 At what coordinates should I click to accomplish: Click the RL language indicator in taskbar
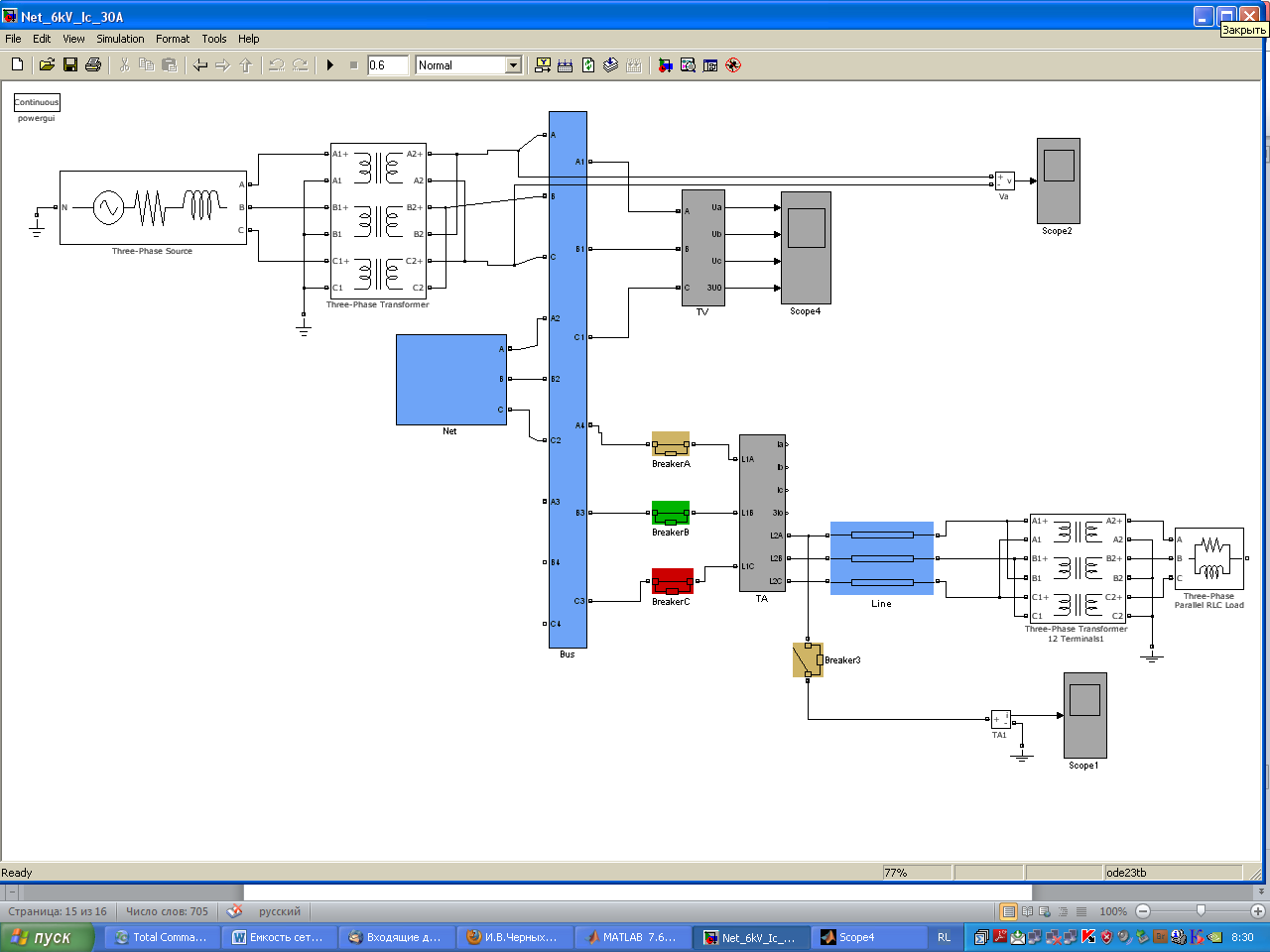[x=944, y=937]
